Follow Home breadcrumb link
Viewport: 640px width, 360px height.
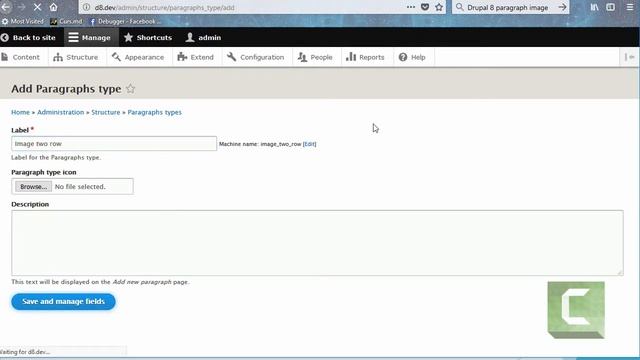click(x=20, y=112)
